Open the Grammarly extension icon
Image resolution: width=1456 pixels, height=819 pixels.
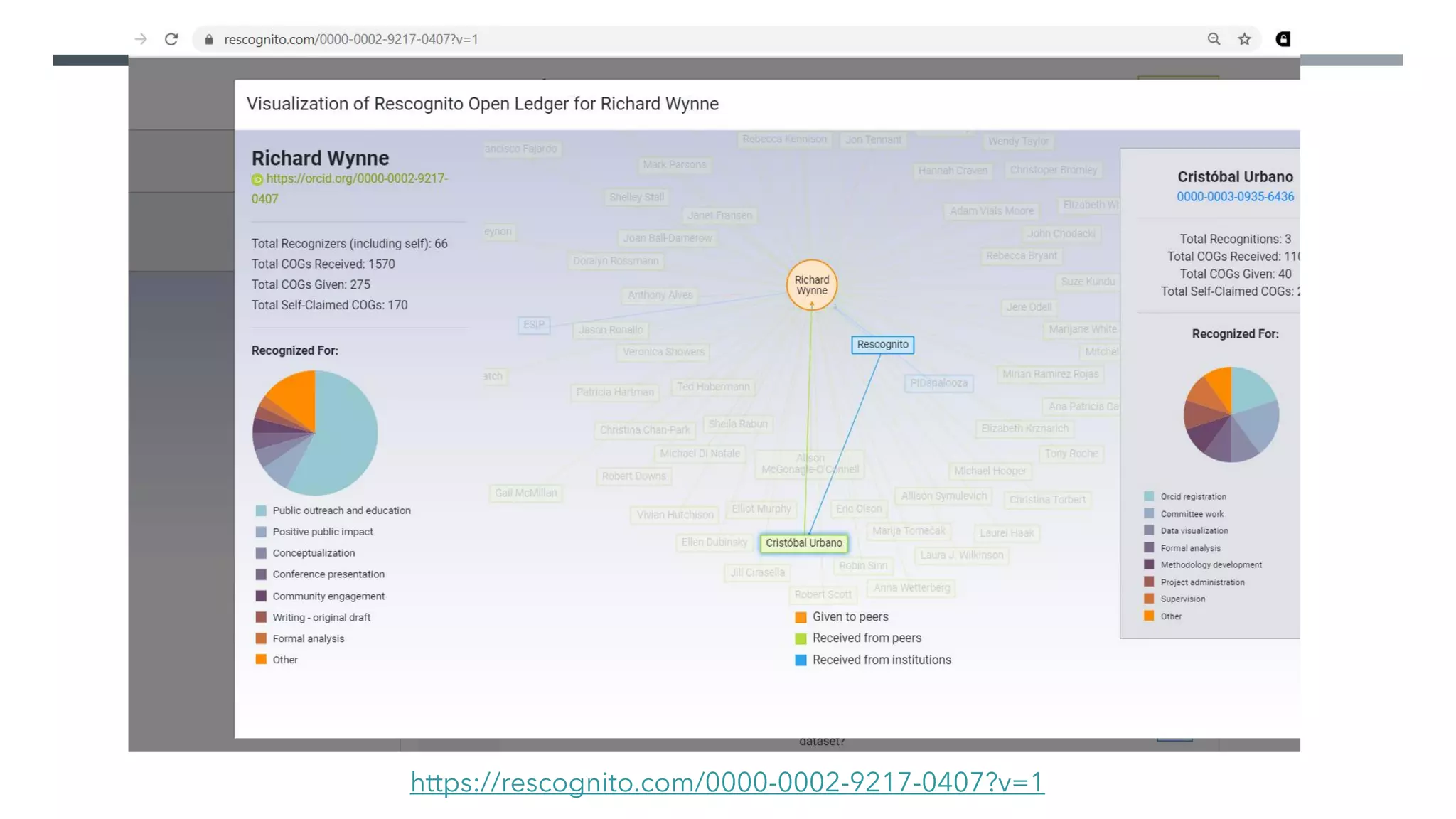pyautogui.click(x=1283, y=39)
